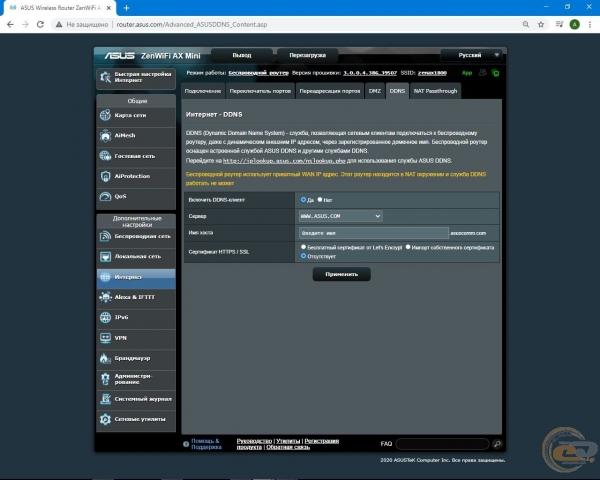Open the VPN settings icon
This screenshot has height=480, width=600.
tap(105, 338)
